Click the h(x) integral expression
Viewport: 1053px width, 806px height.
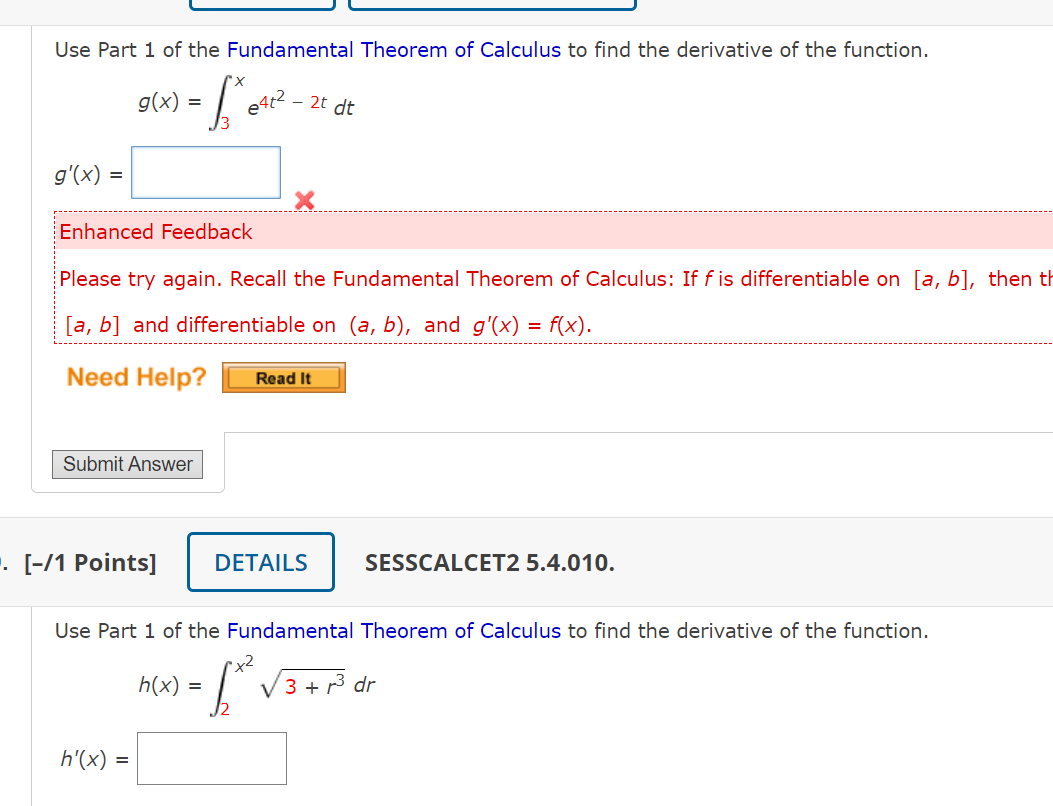click(255, 684)
